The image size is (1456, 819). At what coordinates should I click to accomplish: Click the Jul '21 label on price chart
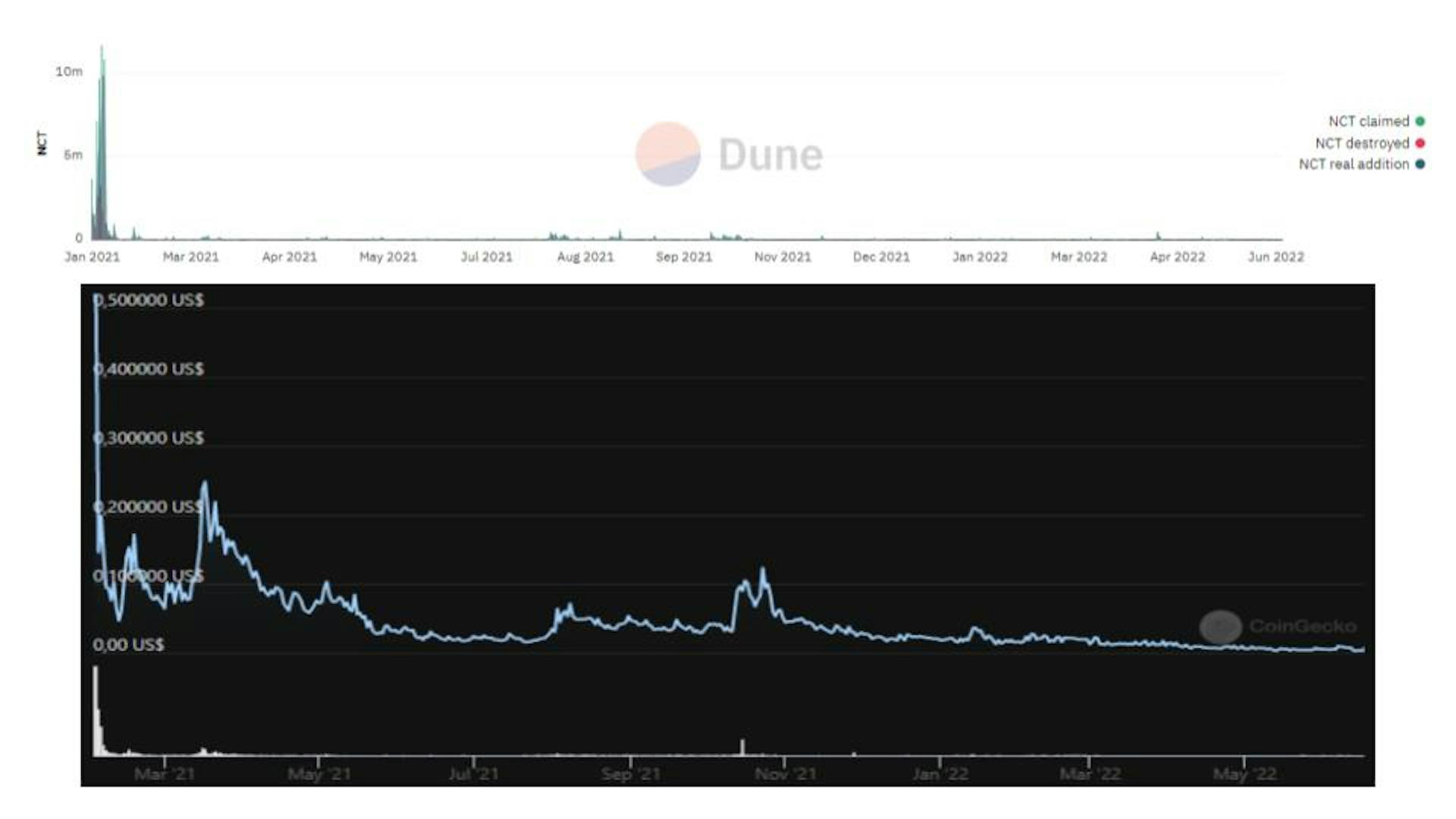point(474,774)
